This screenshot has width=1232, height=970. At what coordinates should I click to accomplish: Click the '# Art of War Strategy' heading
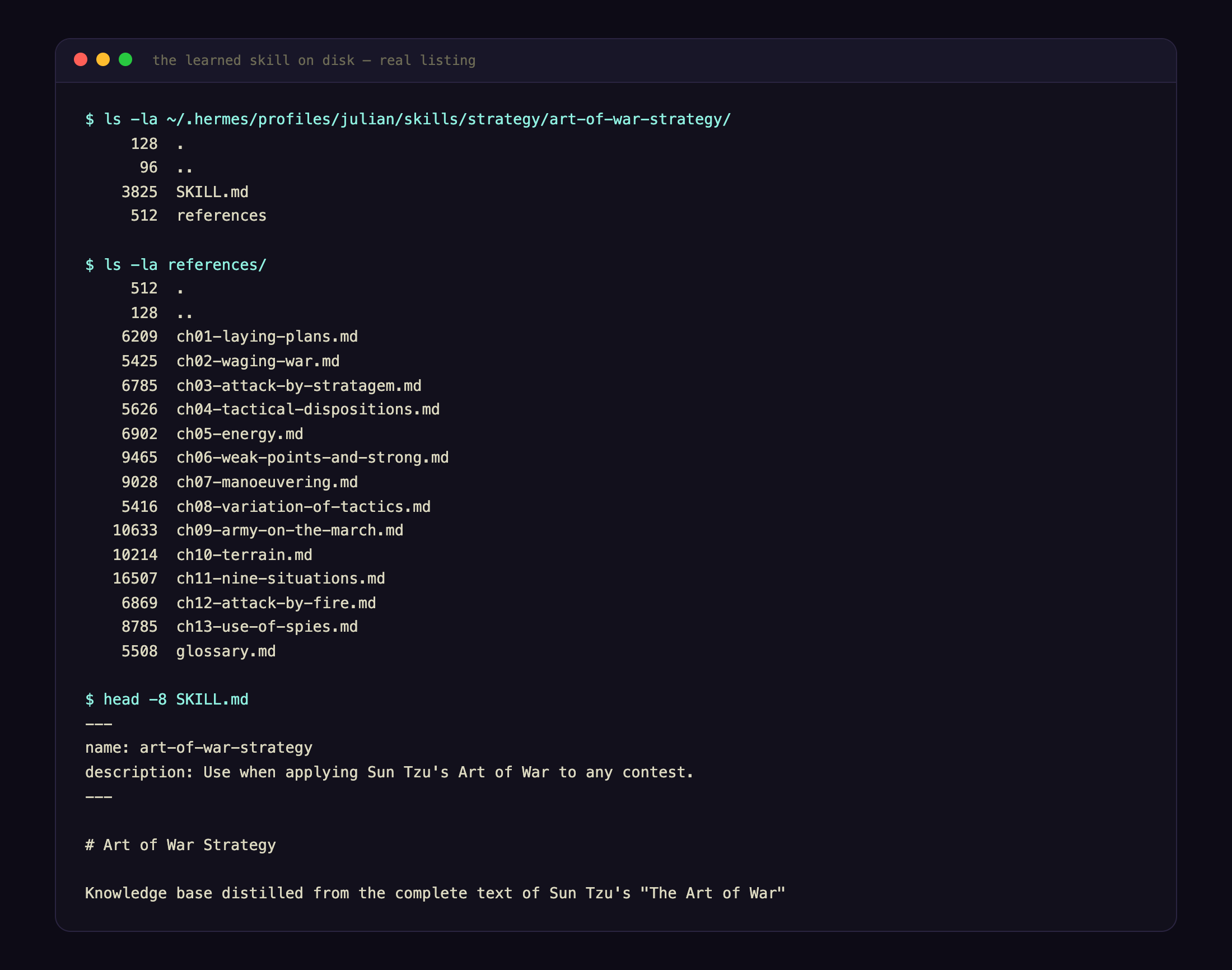180,845
